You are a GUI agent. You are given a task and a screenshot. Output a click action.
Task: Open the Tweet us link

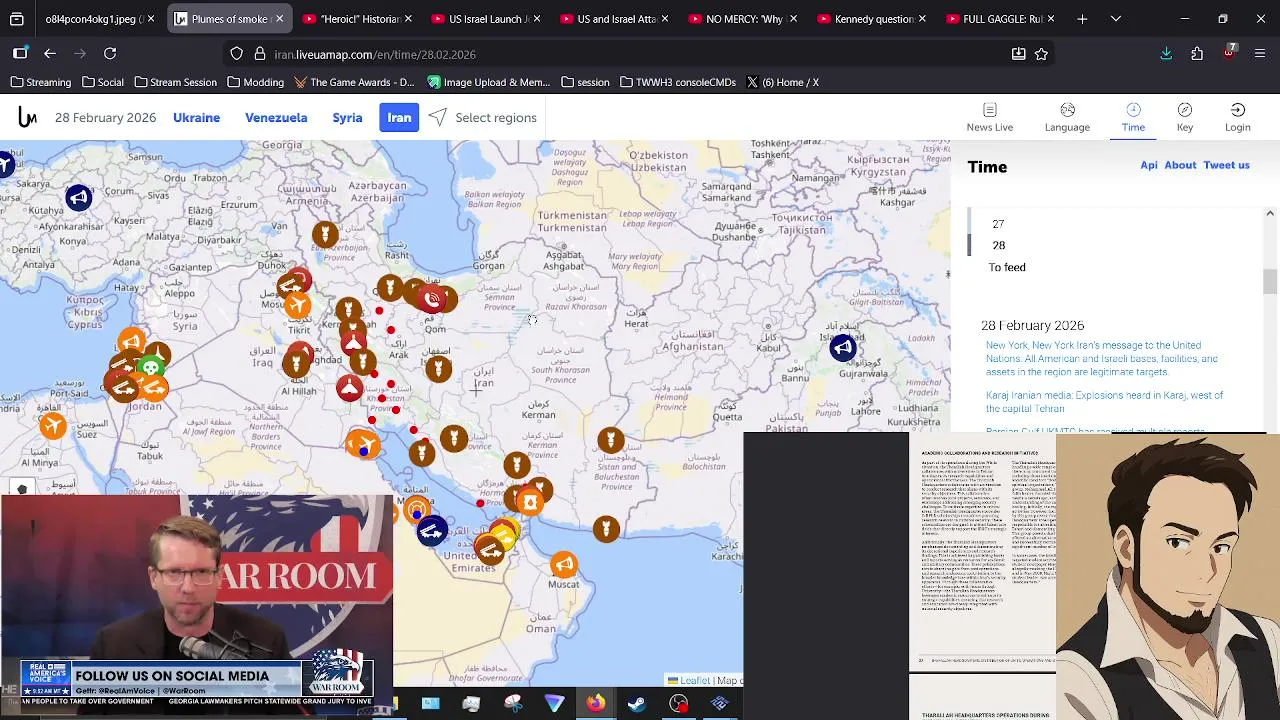tap(1226, 165)
